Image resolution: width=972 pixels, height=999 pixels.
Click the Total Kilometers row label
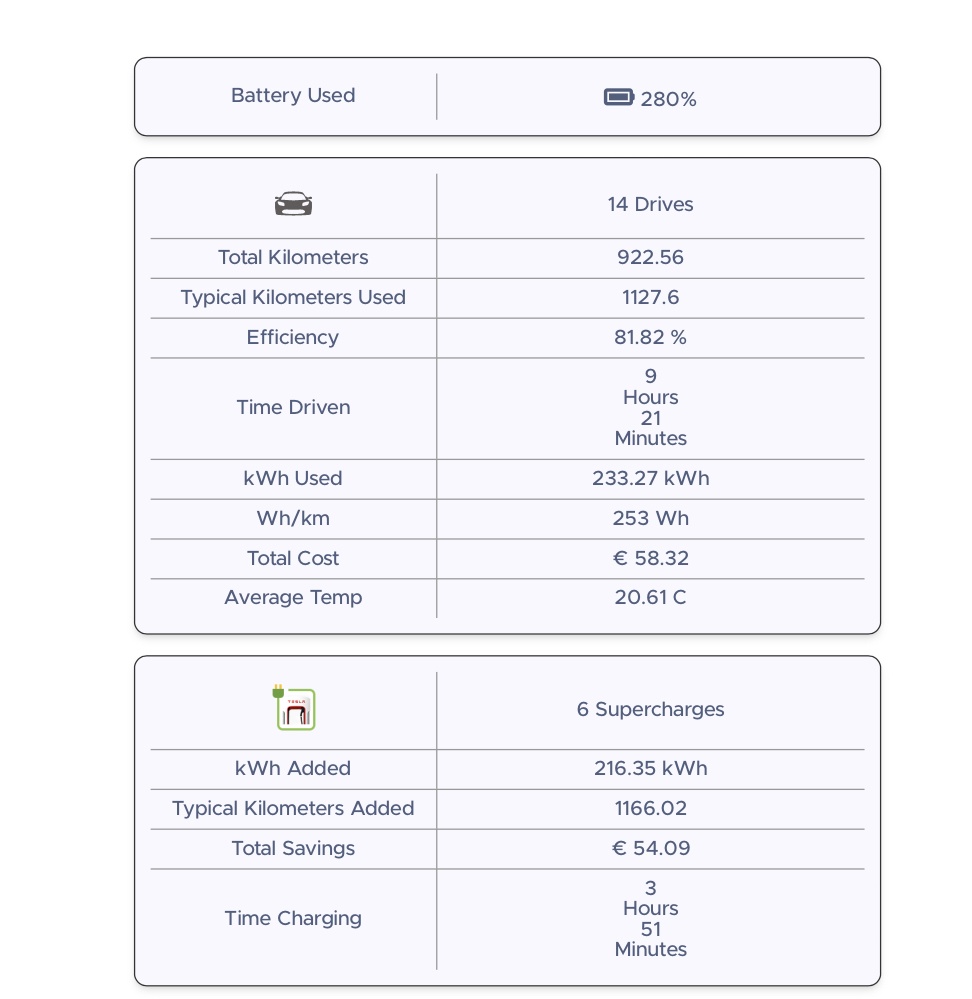(293, 258)
